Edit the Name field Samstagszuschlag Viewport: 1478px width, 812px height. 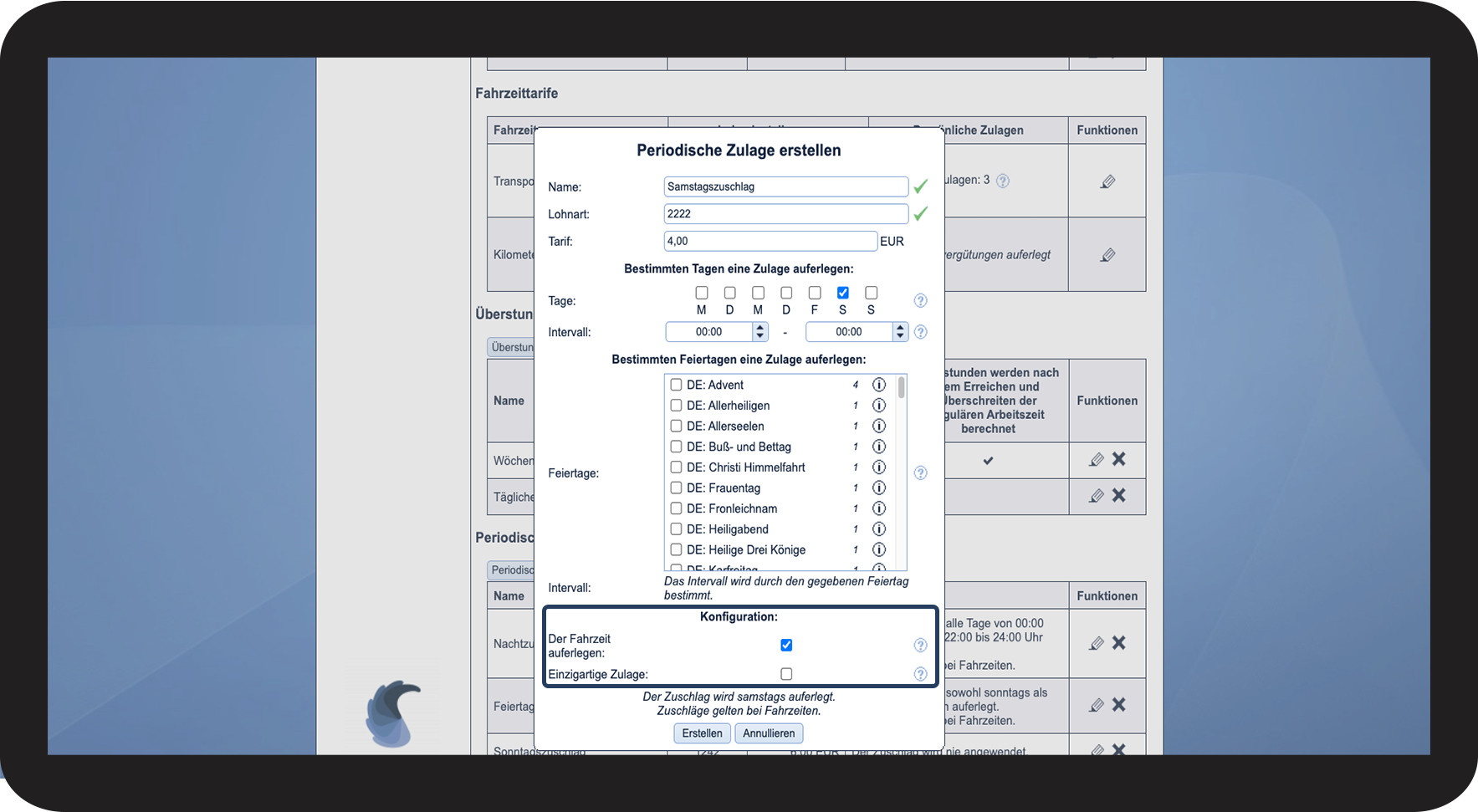point(785,186)
